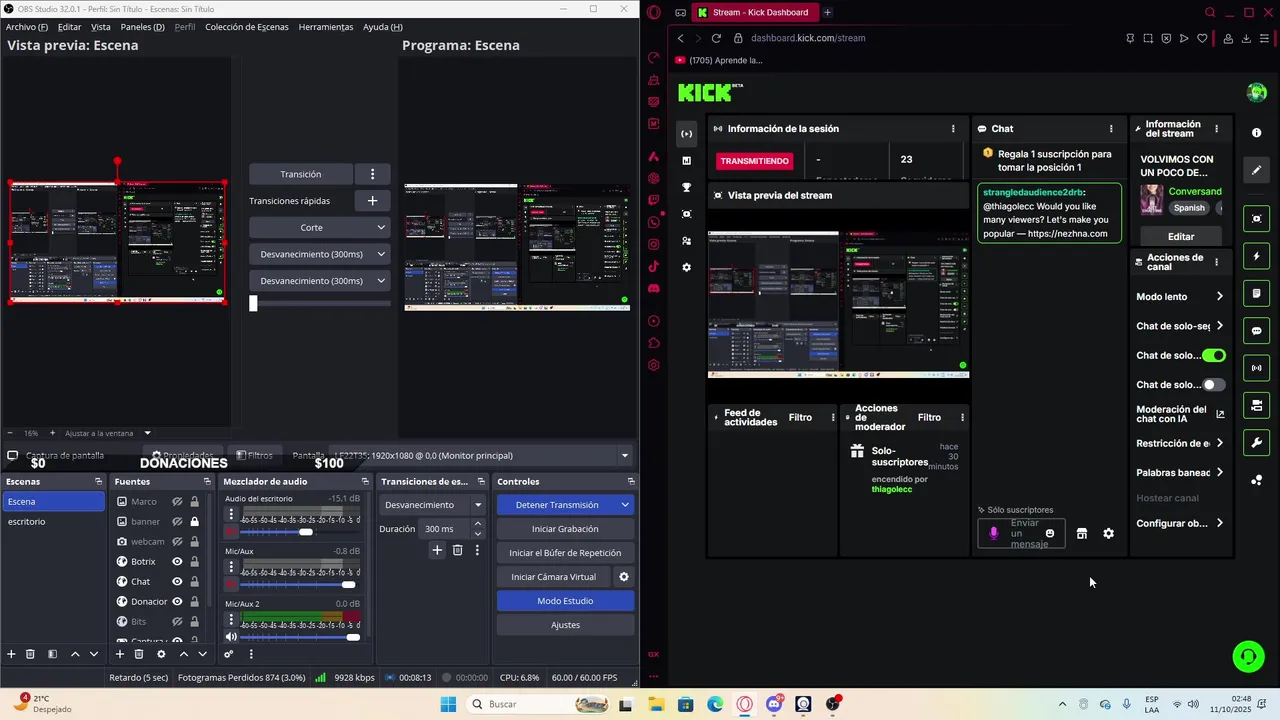This screenshot has height=720, width=1280.
Task: Add a quick transition with plus button
Action: point(372,201)
